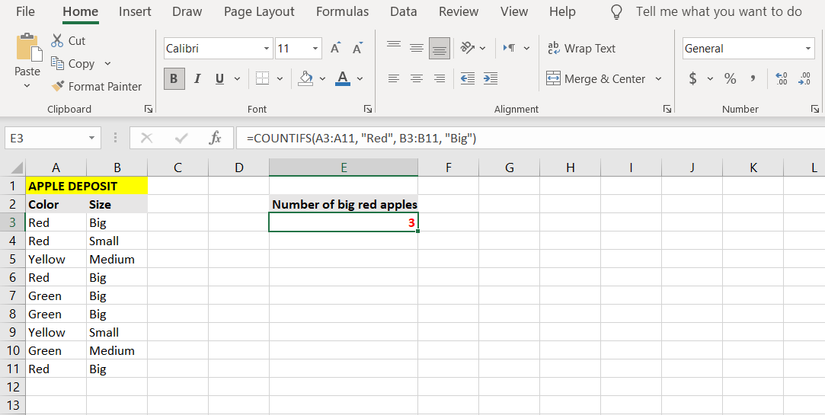Center text horizontally
825x415 pixels.
click(417, 79)
